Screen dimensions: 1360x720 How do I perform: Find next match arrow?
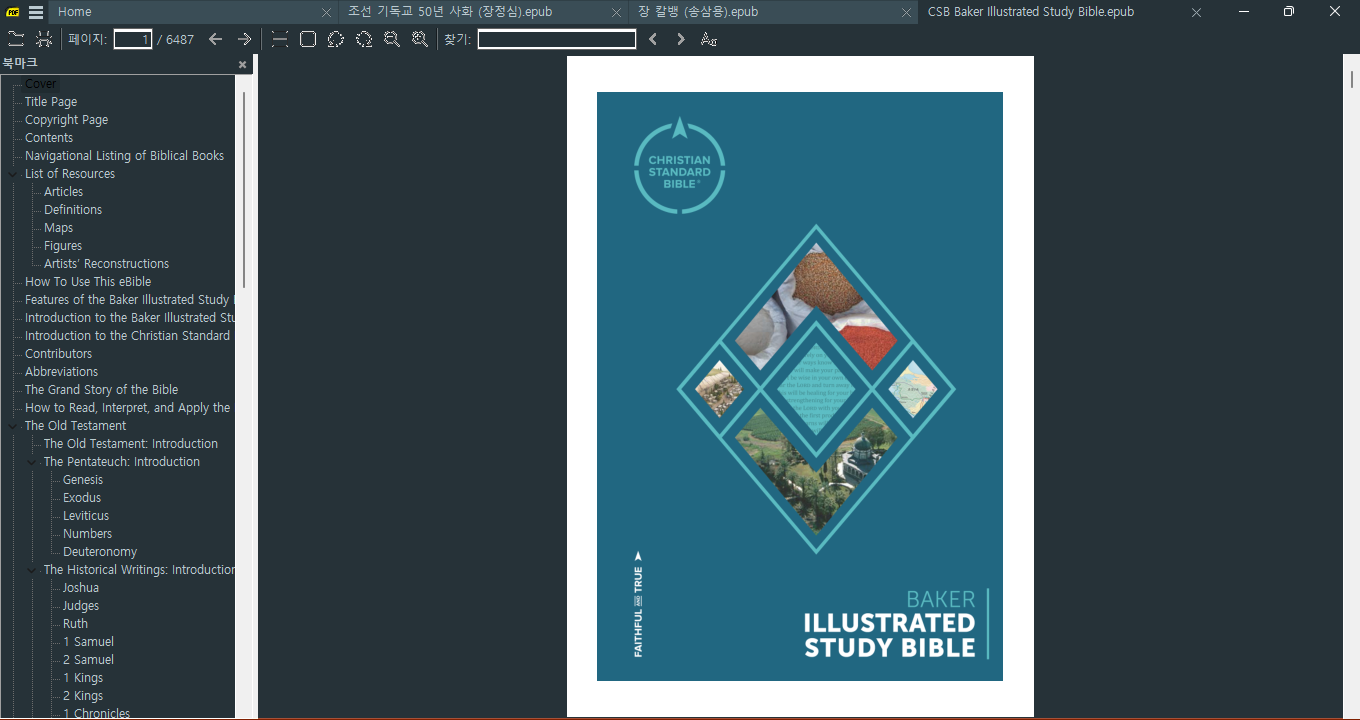tap(681, 39)
